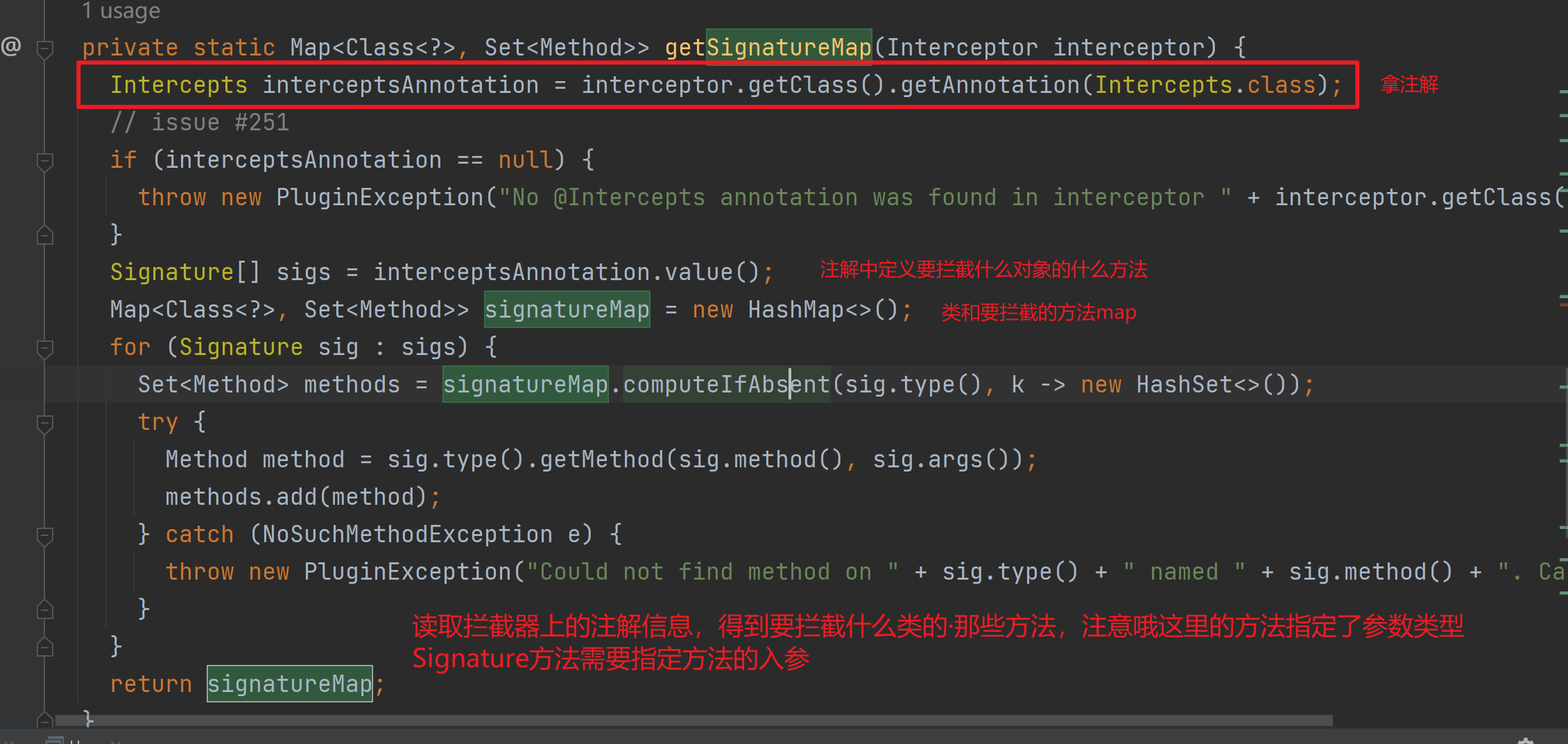
Task: Click the @ annotation gutter icon
Action: [11, 46]
